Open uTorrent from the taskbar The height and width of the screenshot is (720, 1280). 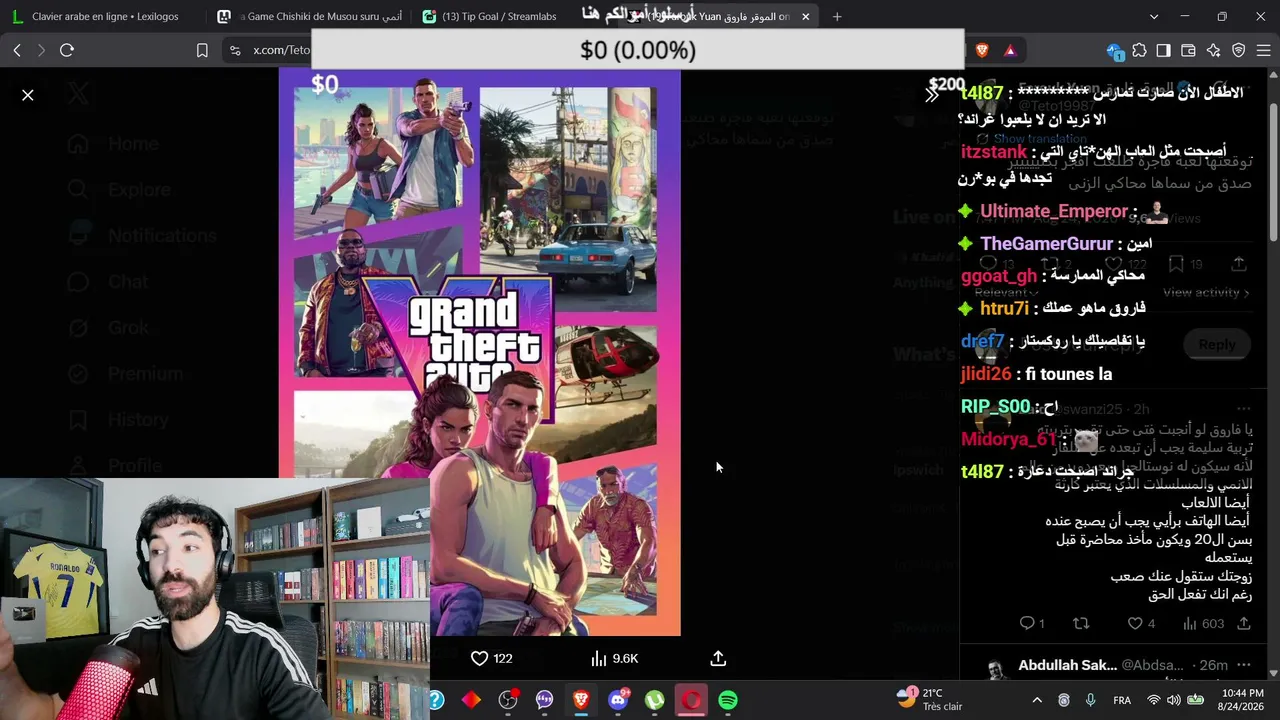(x=654, y=700)
